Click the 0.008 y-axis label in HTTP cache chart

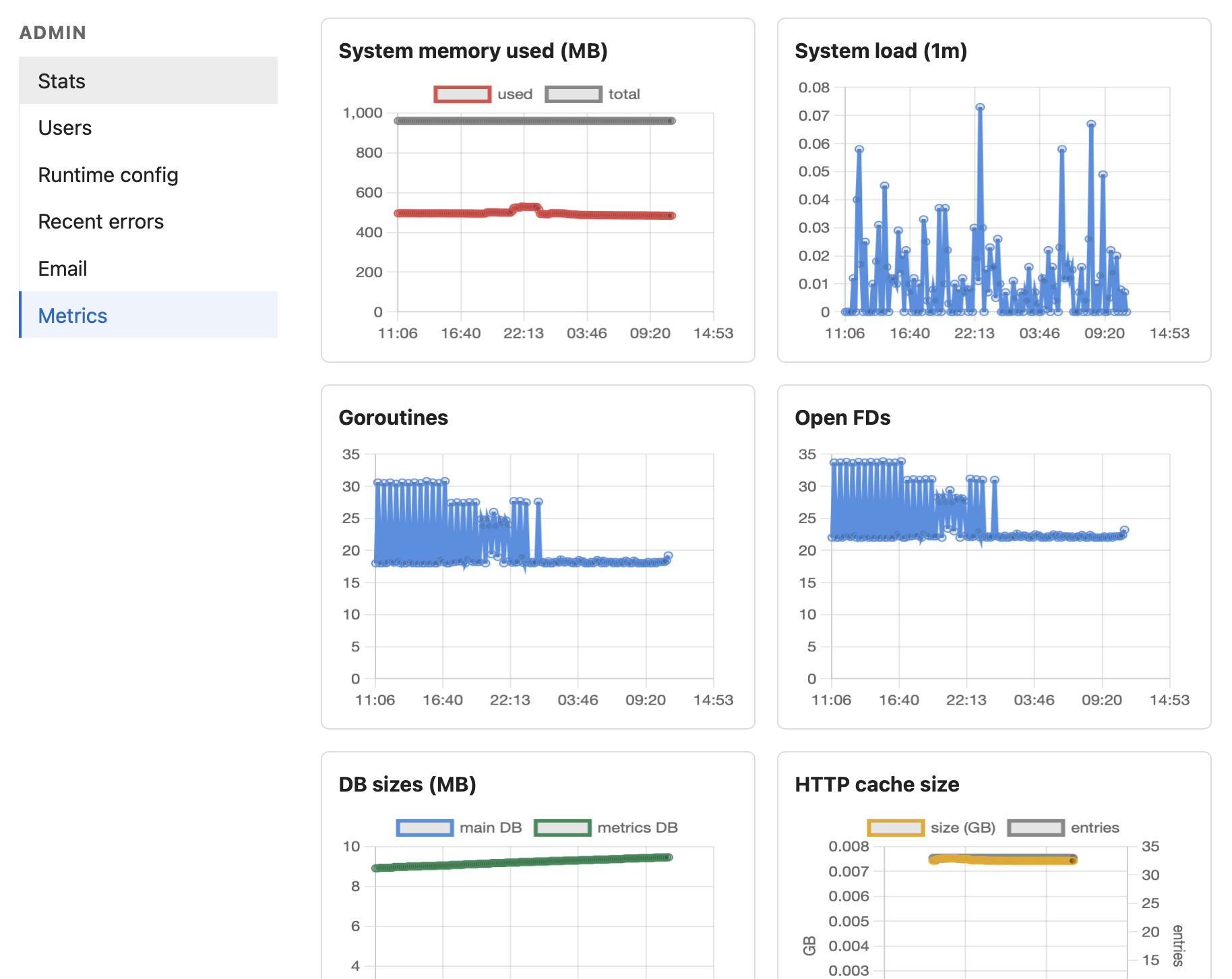click(849, 847)
